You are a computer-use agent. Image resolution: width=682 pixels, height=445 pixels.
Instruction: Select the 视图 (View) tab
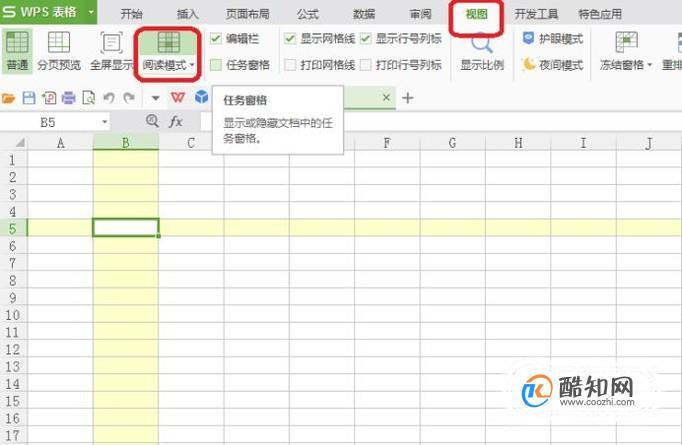476,14
